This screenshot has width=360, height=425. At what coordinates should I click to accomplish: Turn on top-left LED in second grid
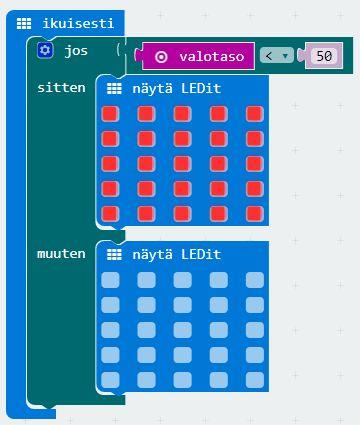tap(110, 280)
